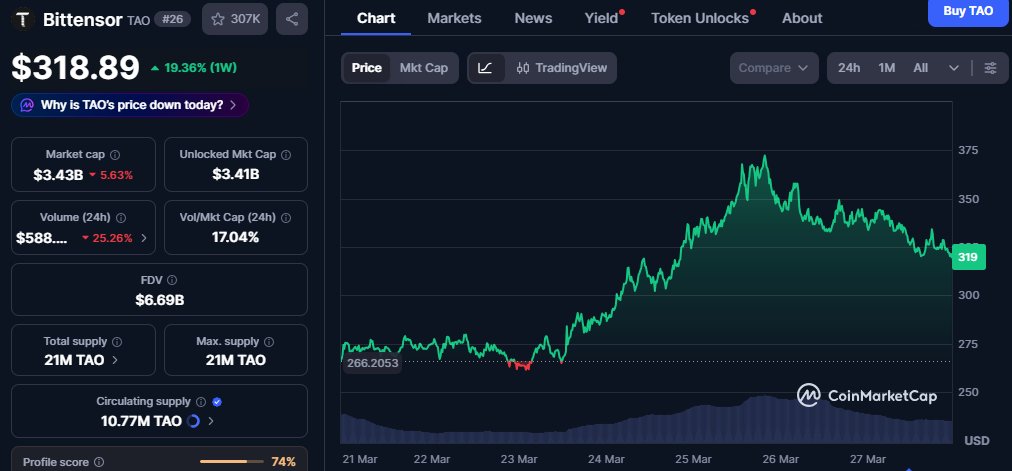This screenshot has width=1012, height=471.
Task: Switch chart to Price mode
Action: click(367, 68)
